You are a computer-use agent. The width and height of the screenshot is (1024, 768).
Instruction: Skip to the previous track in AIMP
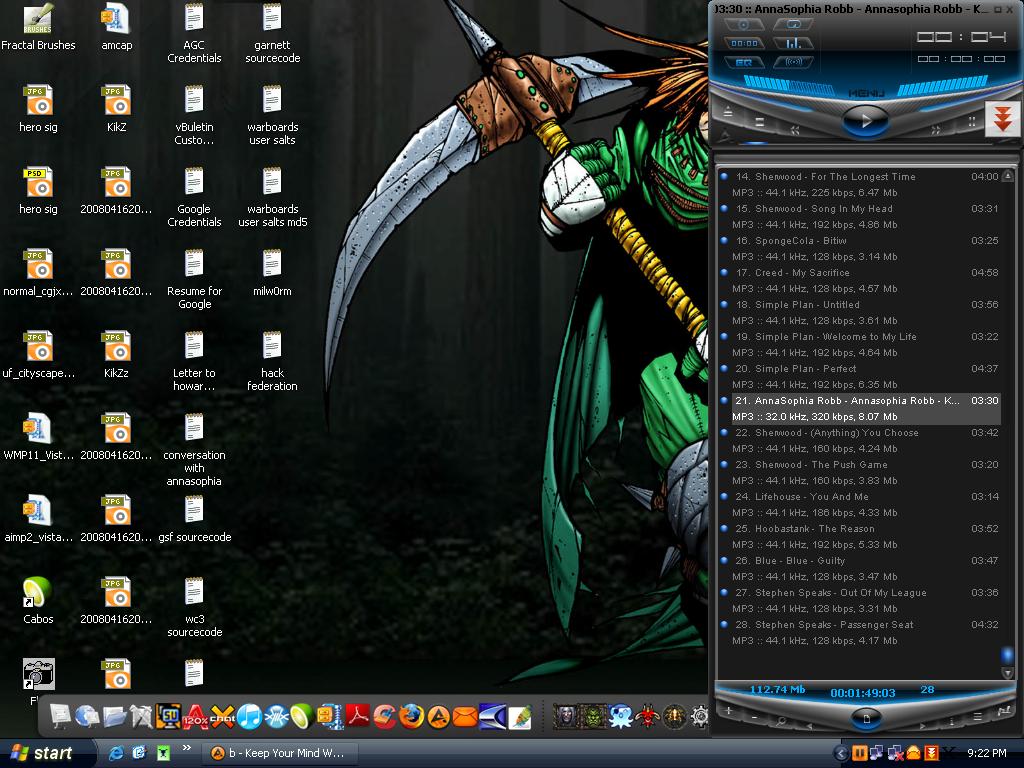click(x=795, y=130)
